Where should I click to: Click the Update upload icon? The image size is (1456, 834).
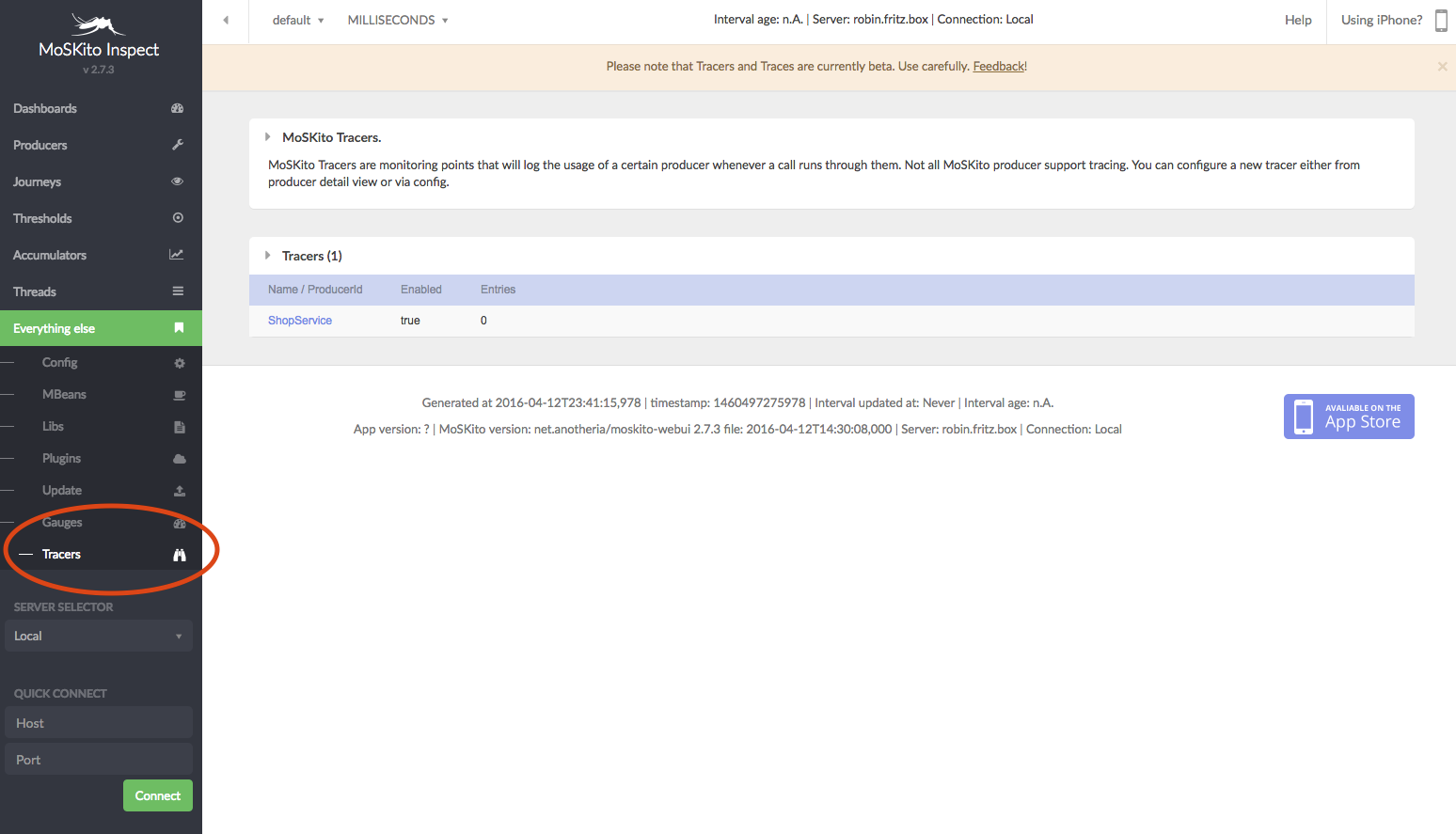(x=180, y=491)
